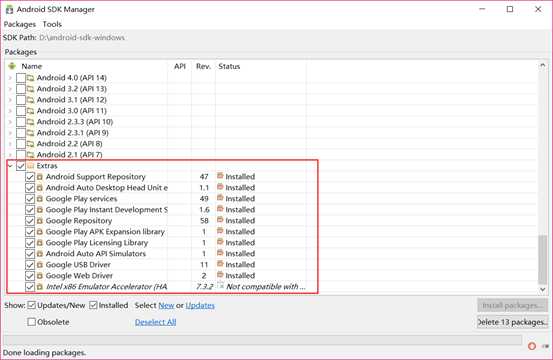The height and width of the screenshot is (360, 553).
Task: Click the Android SDK Manager title bar icon
Action: (10, 10)
